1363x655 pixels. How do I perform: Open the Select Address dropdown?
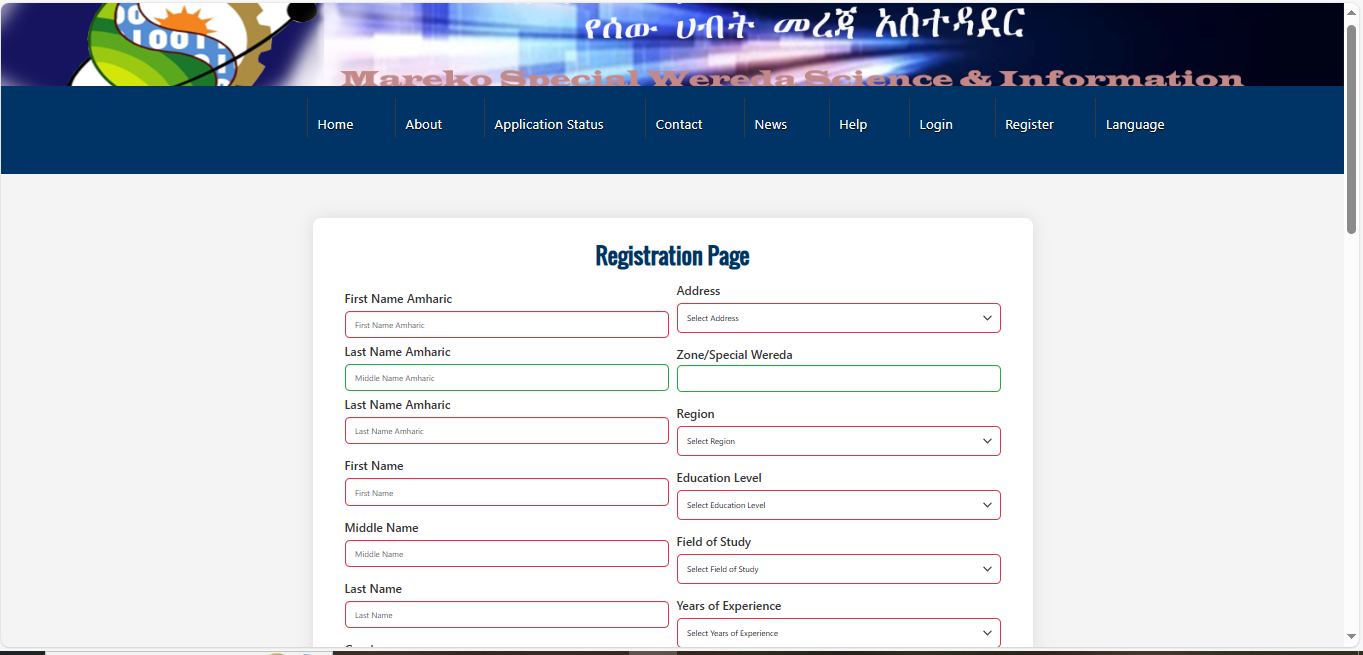(838, 318)
